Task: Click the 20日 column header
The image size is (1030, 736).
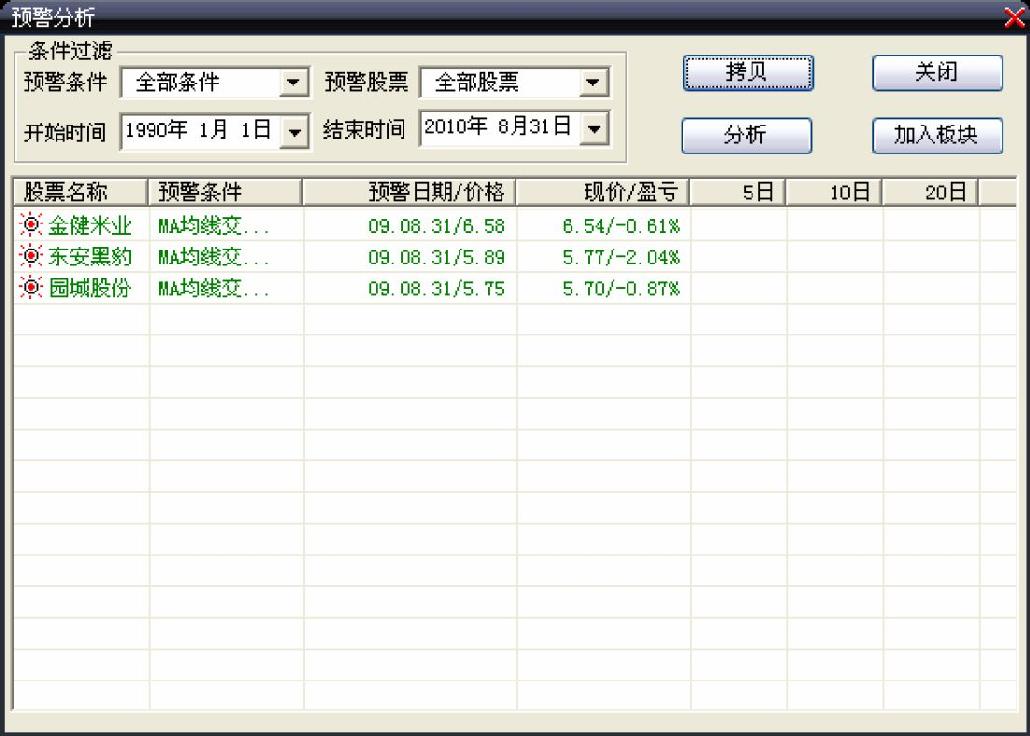Action: point(930,193)
